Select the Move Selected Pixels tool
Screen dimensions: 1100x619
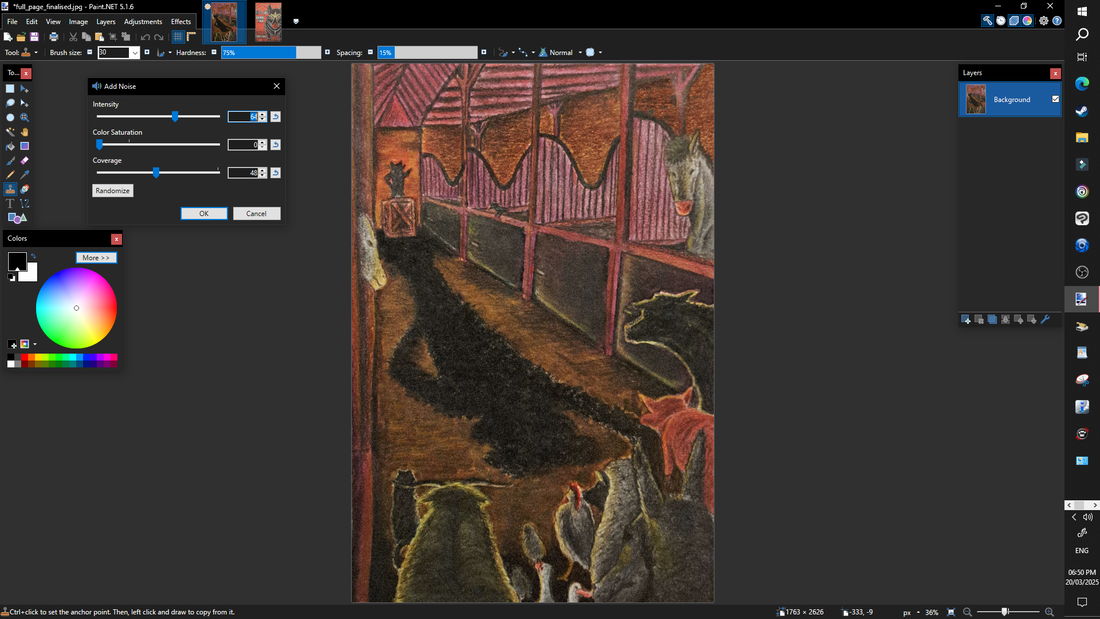pos(25,88)
